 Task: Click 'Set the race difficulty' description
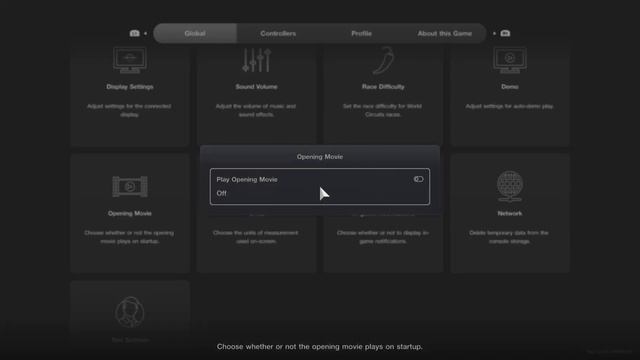[x=382, y=110]
